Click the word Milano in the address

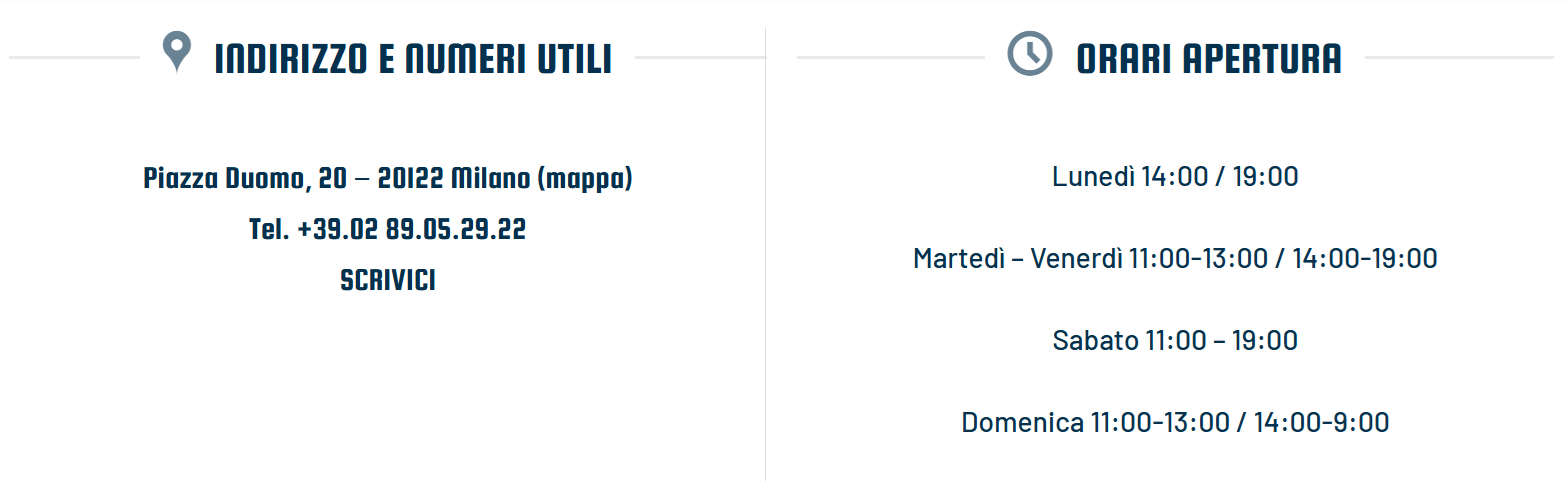[x=491, y=179]
